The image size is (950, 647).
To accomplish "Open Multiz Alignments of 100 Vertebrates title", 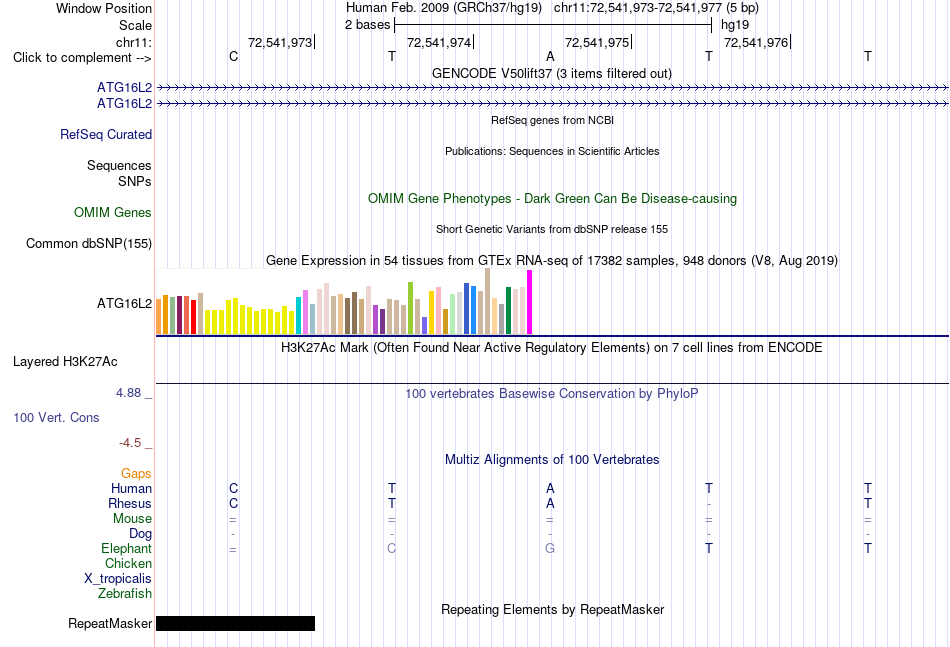I will coord(552,460).
